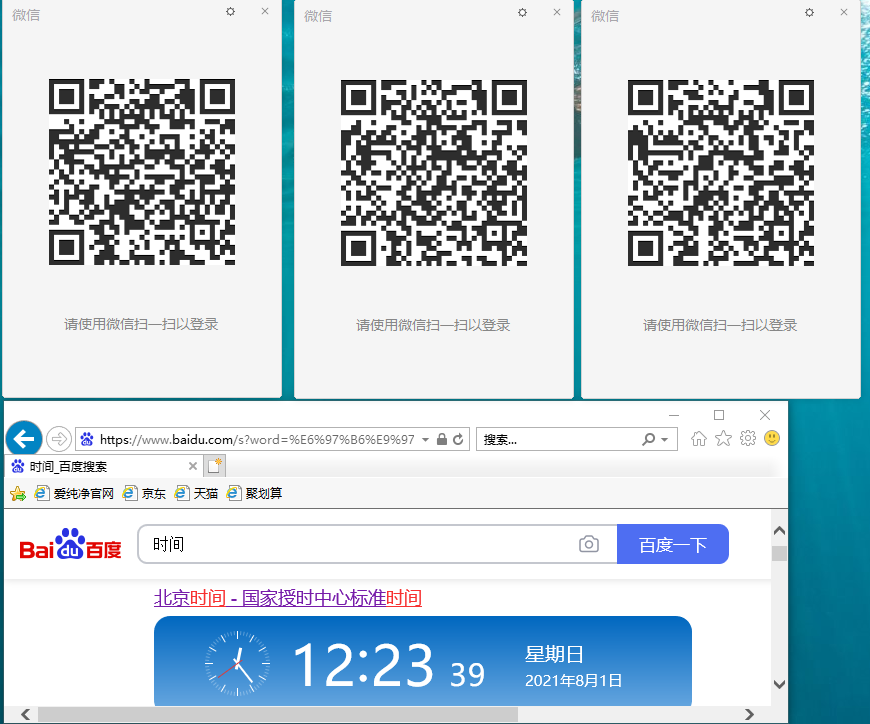Click the analog clock in time widget
This screenshot has height=724, width=870.
point(237,663)
